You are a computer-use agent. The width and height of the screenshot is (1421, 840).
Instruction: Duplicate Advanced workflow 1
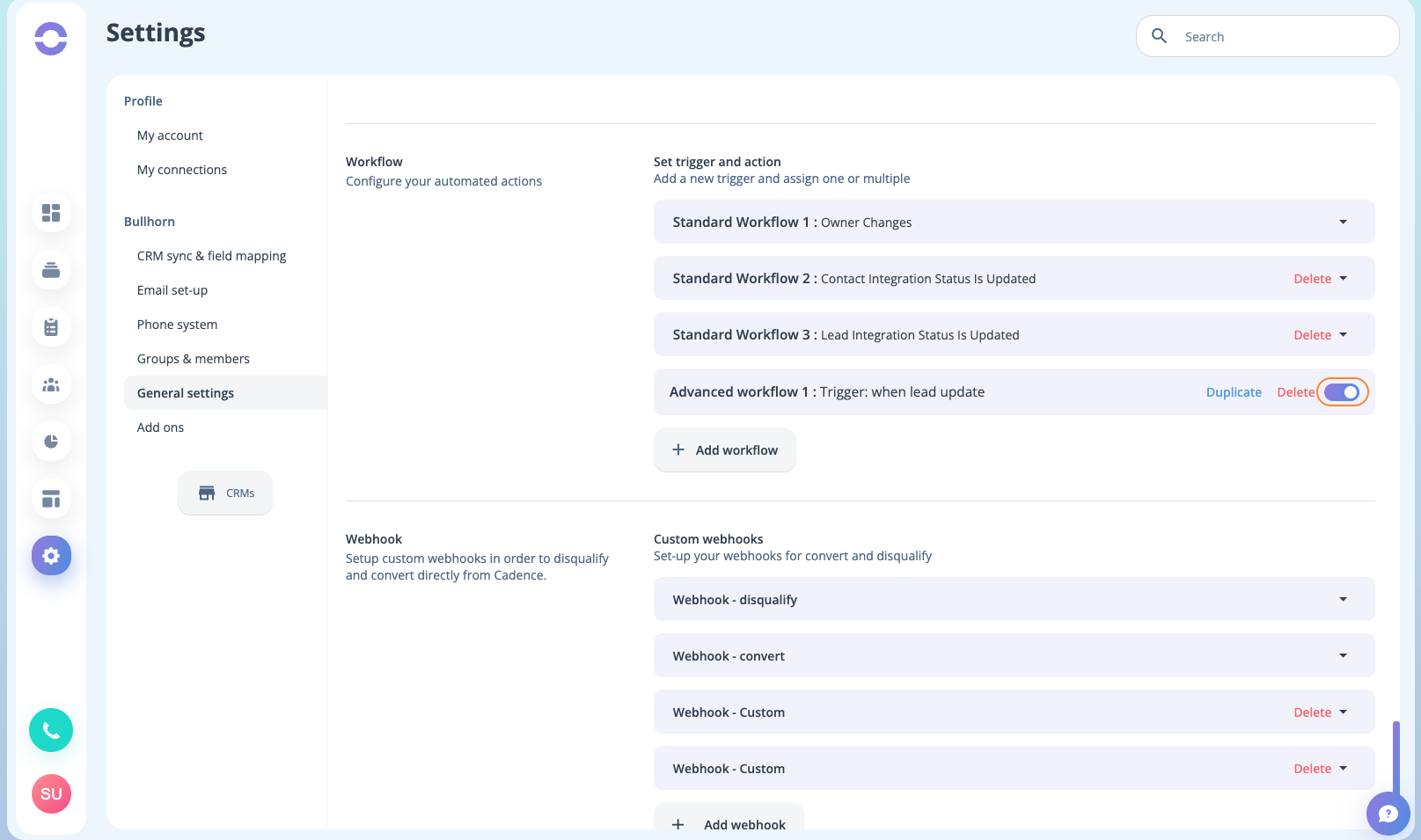(x=1234, y=392)
